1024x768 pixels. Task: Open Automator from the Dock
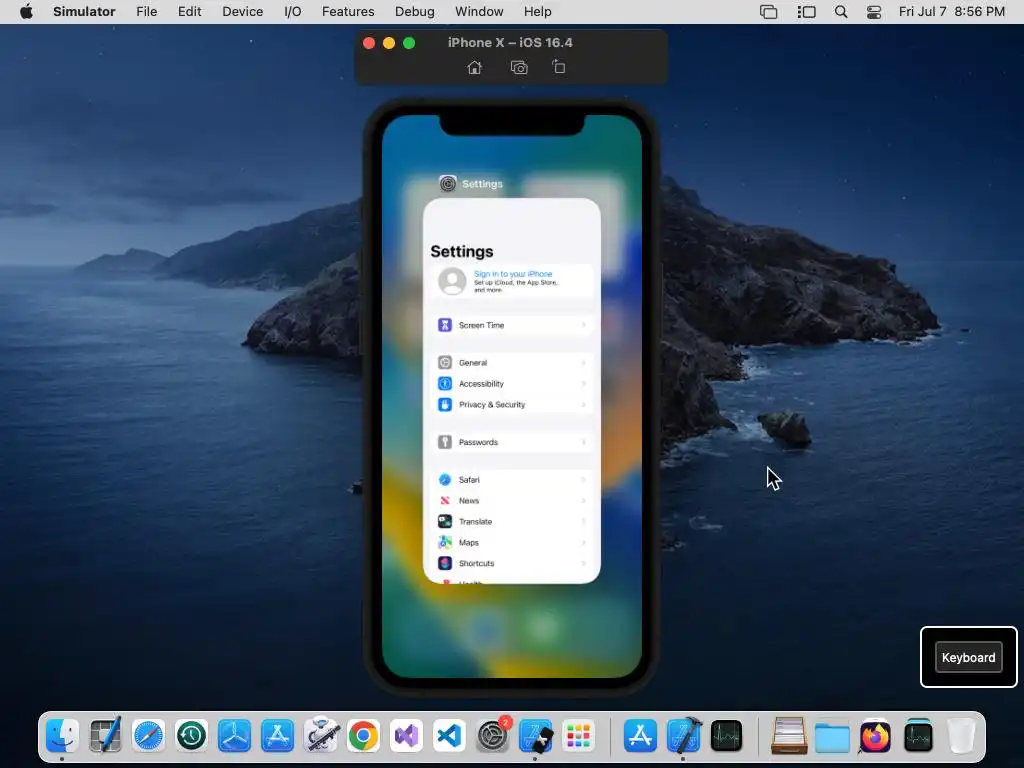(x=321, y=736)
